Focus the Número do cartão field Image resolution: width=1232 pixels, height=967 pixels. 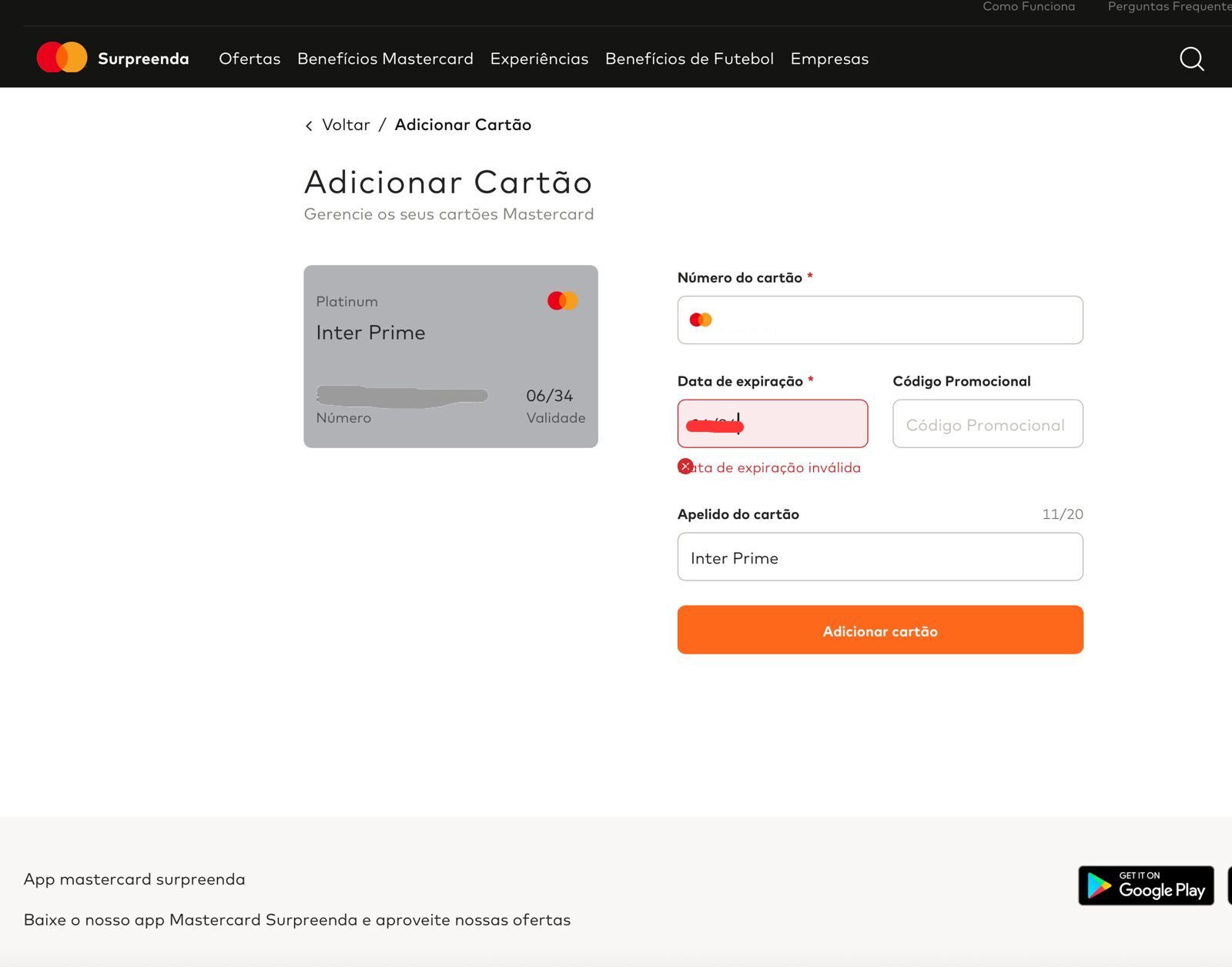[x=893, y=320]
